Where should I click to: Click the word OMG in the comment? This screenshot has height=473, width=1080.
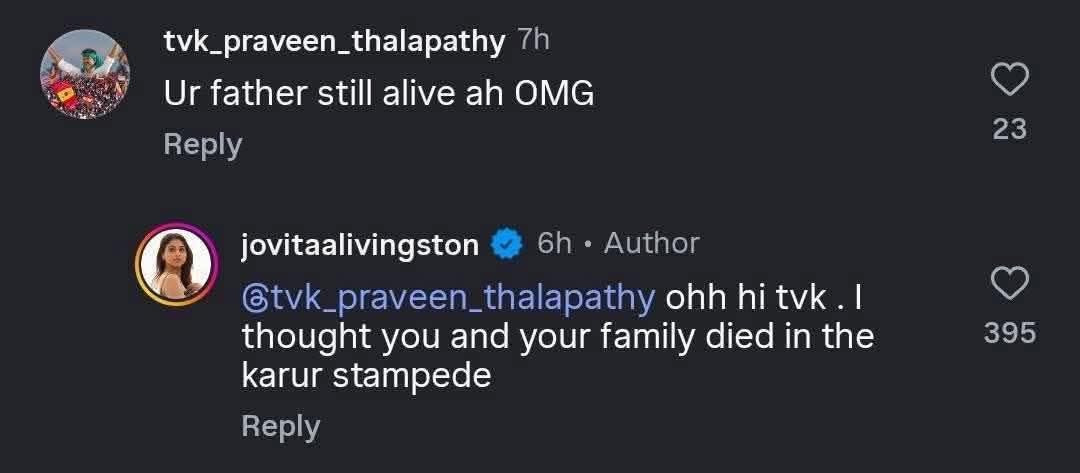pyautogui.click(x=553, y=94)
